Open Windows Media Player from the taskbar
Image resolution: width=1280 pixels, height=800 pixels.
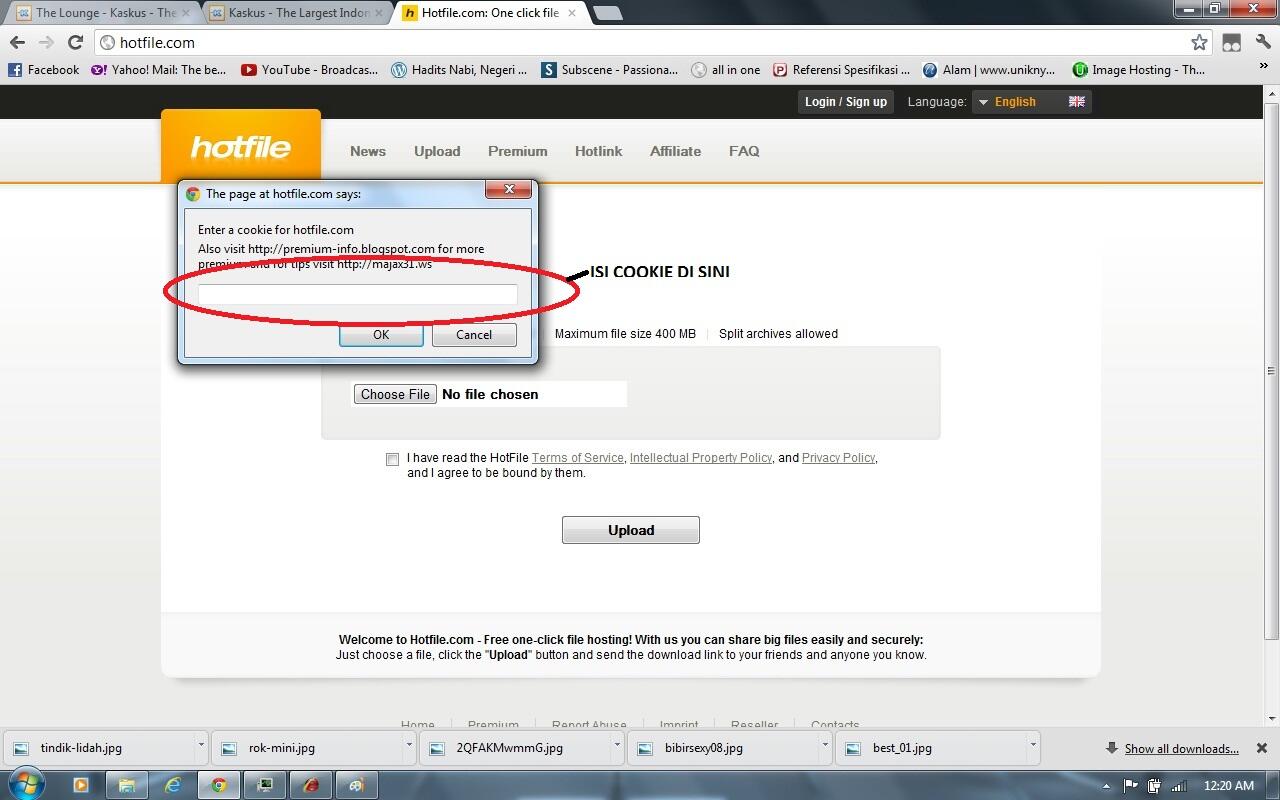(x=81, y=785)
